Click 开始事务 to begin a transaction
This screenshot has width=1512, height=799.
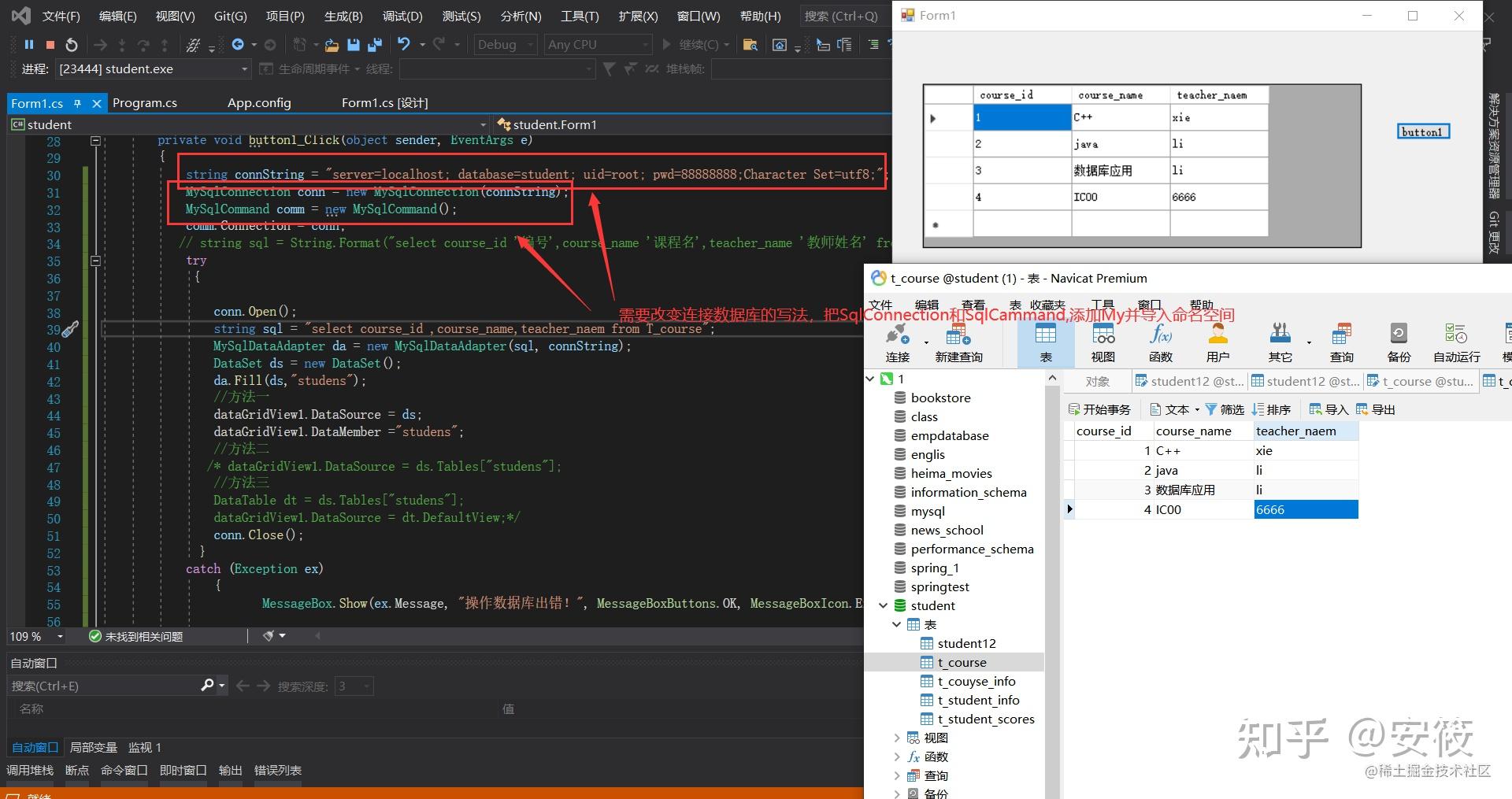pos(1099,409)
